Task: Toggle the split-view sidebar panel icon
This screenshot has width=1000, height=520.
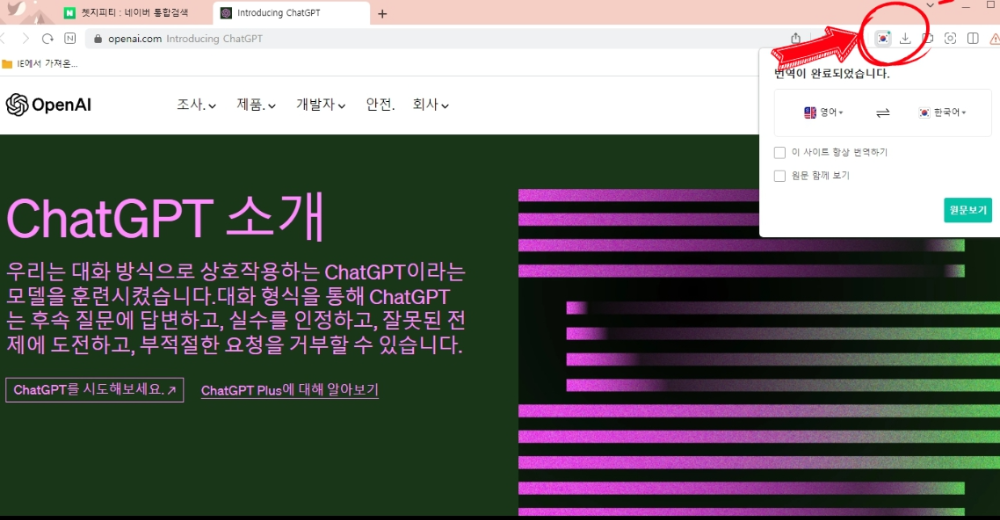Action: click(x=973, y=38)
